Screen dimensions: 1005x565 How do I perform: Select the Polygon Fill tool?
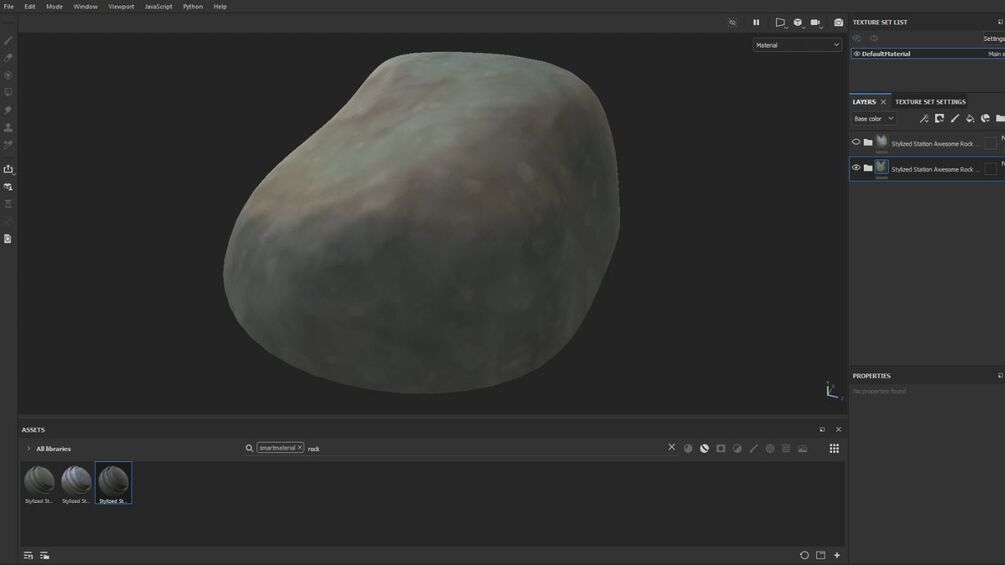(x=8, y=92)
